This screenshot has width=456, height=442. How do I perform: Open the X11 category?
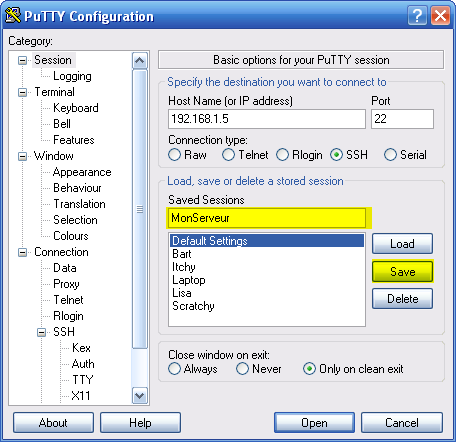81,396
